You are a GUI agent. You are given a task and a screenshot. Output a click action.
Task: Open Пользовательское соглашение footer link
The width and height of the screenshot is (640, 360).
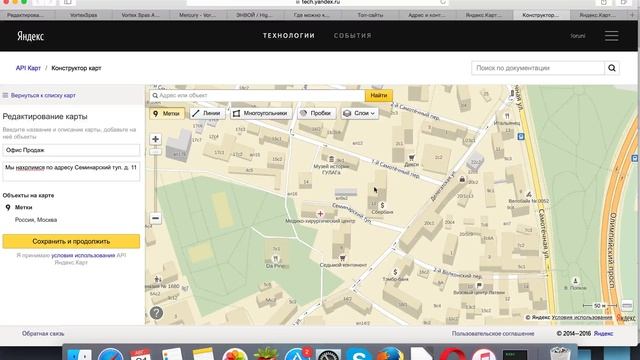click(x=493, y=333)
